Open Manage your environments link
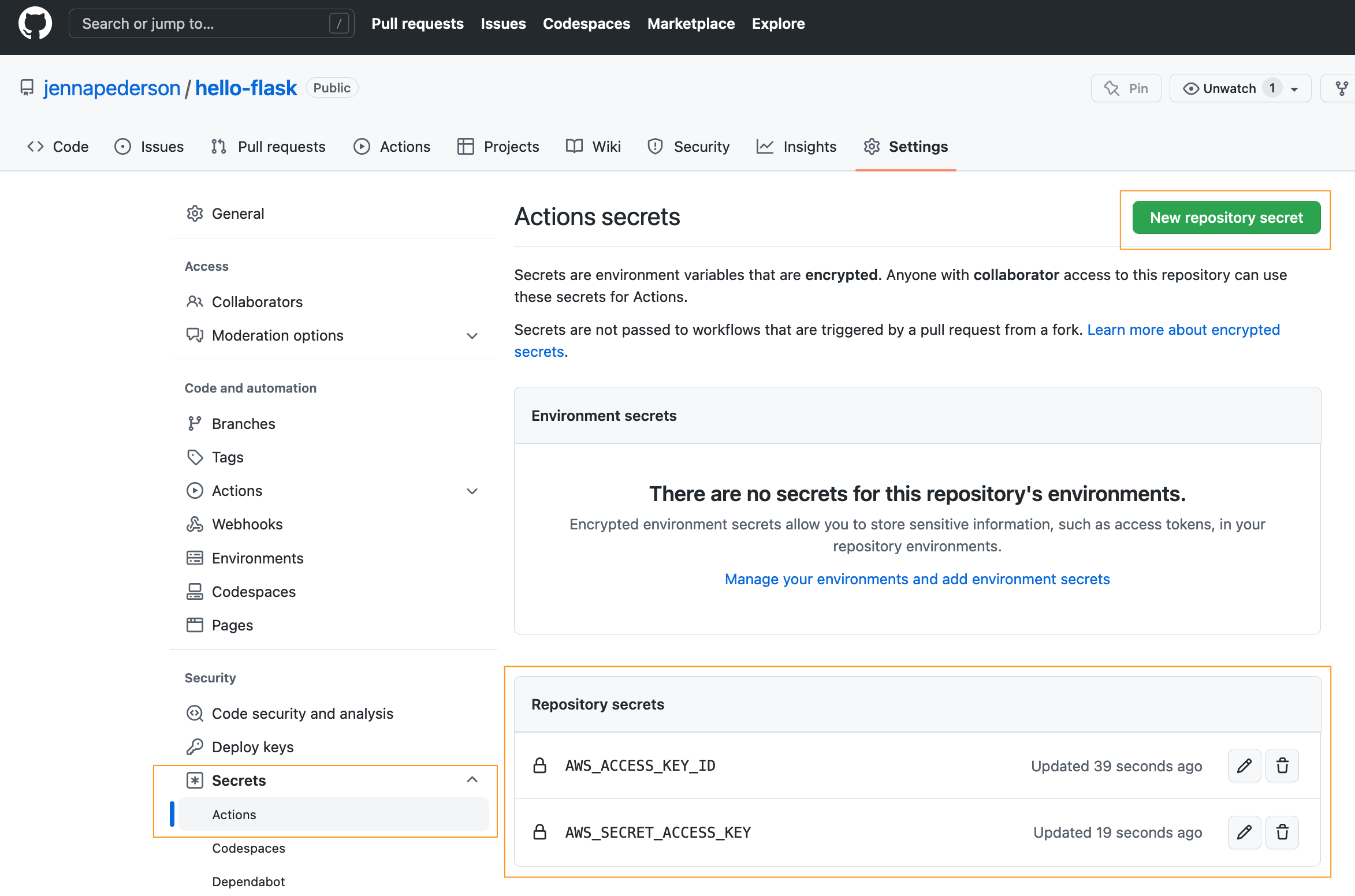This screenshot has width=1355, height=896. 917,579
